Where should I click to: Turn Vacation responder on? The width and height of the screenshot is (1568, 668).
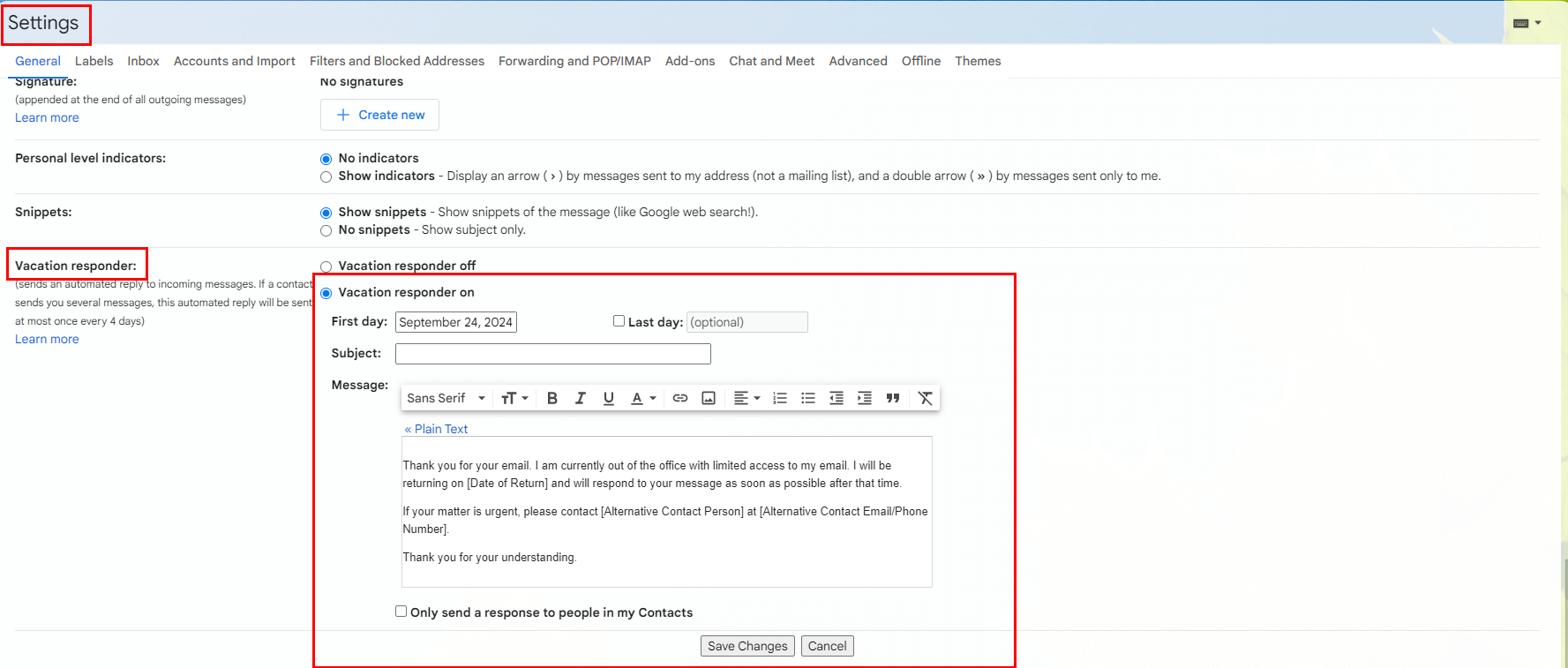tap(326, 293)
